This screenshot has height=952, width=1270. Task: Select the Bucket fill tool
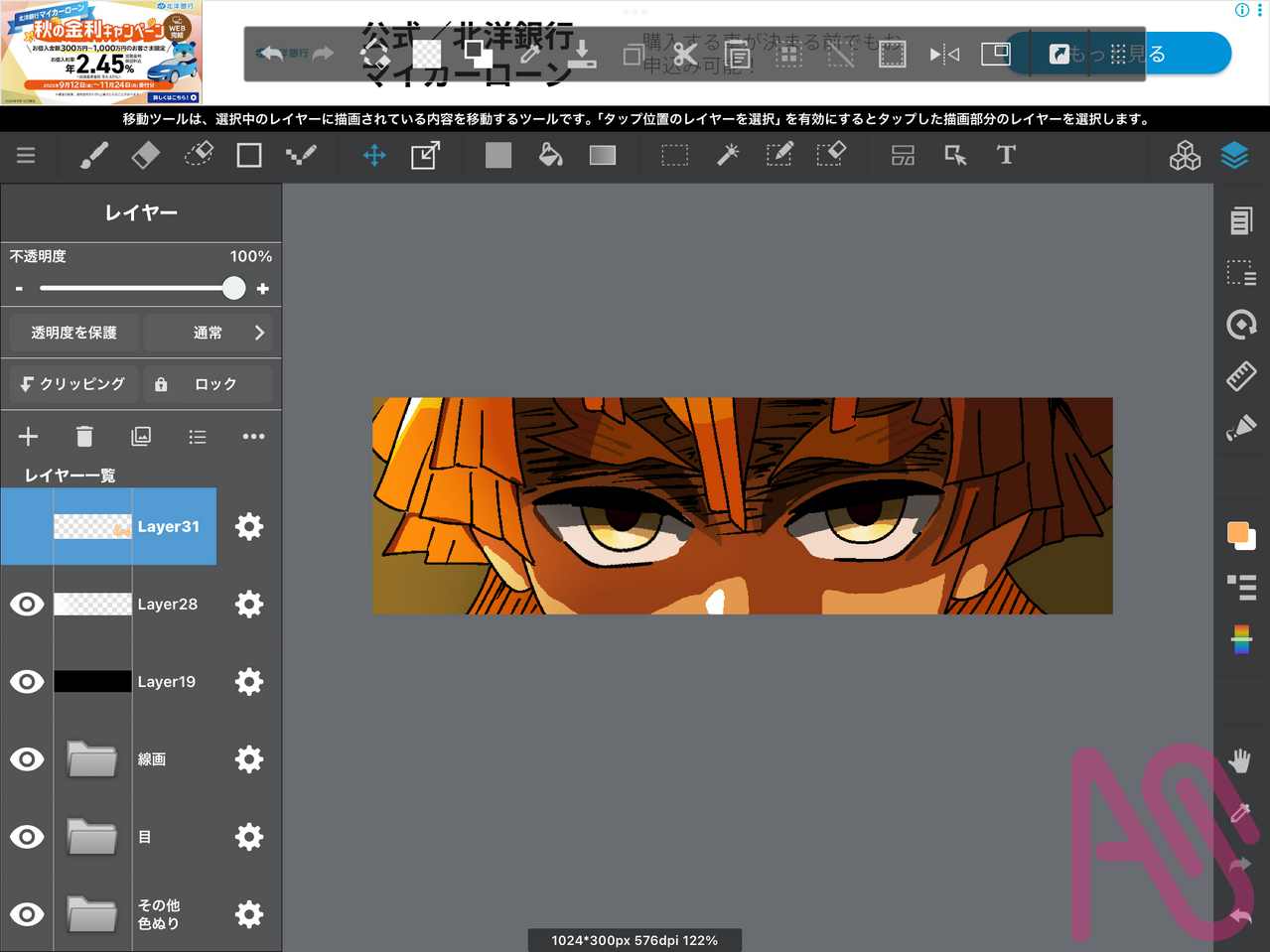click(x=550, y=156)
